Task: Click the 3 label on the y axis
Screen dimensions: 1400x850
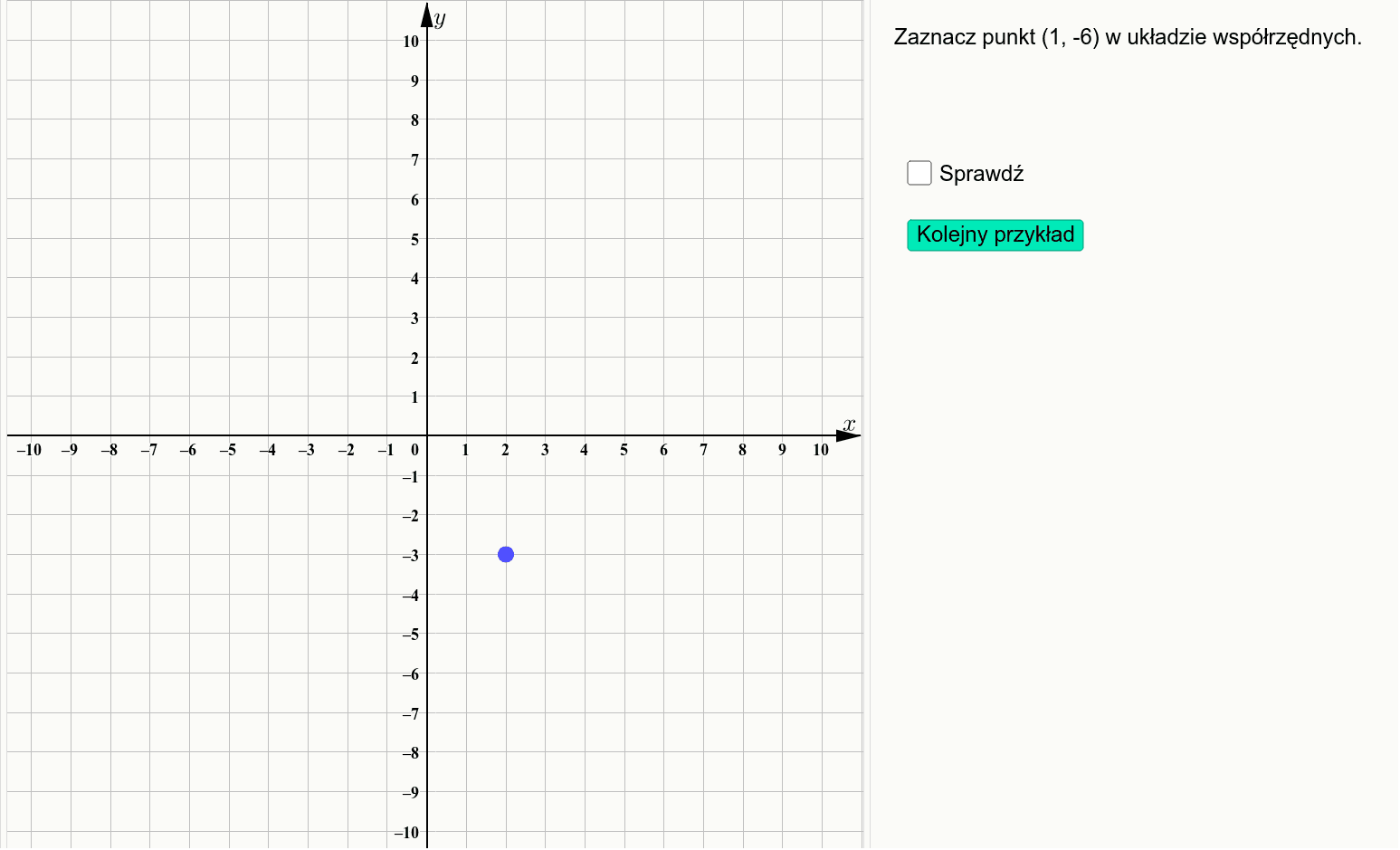Action: tap(415, 319)
